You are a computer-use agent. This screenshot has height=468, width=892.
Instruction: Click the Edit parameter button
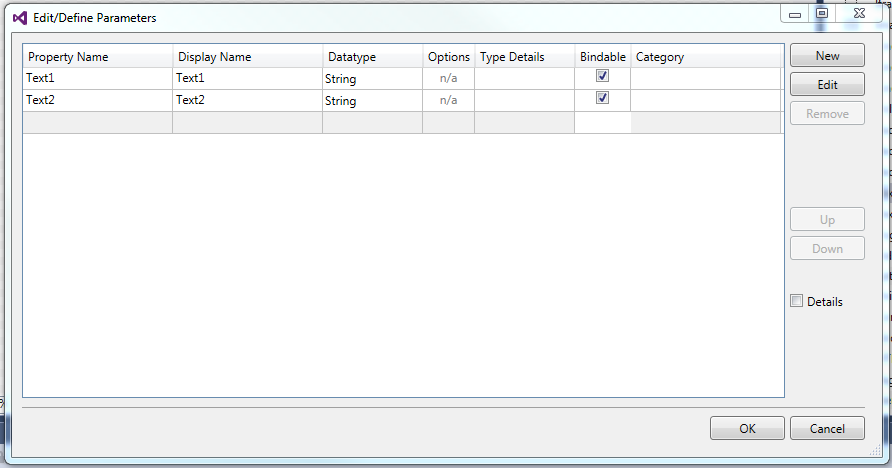tap(827, 85)
